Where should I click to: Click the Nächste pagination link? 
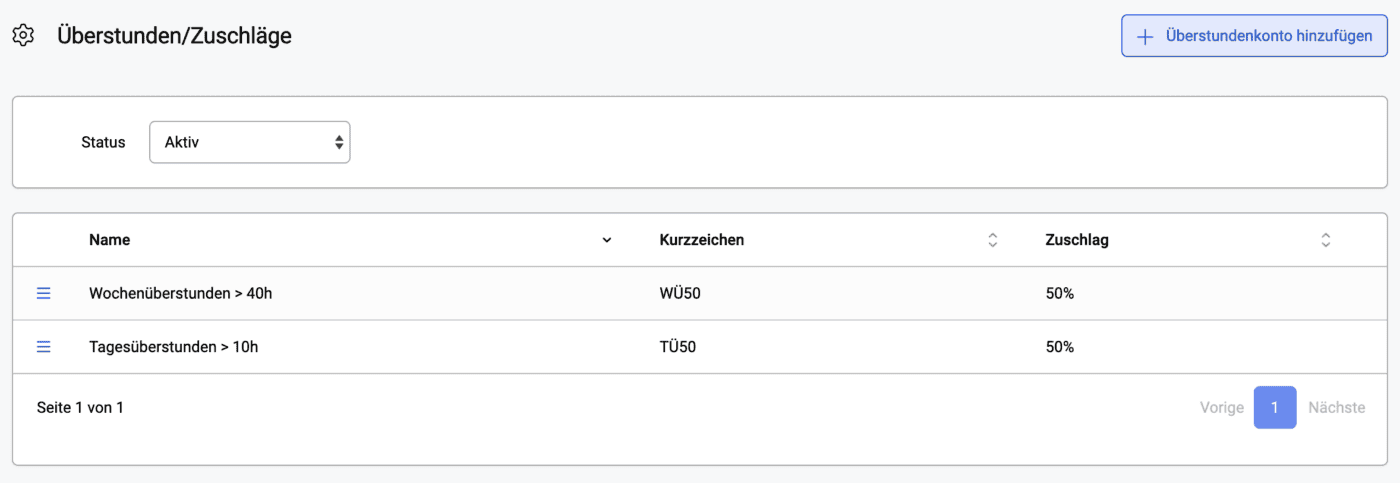point(1337,407)
